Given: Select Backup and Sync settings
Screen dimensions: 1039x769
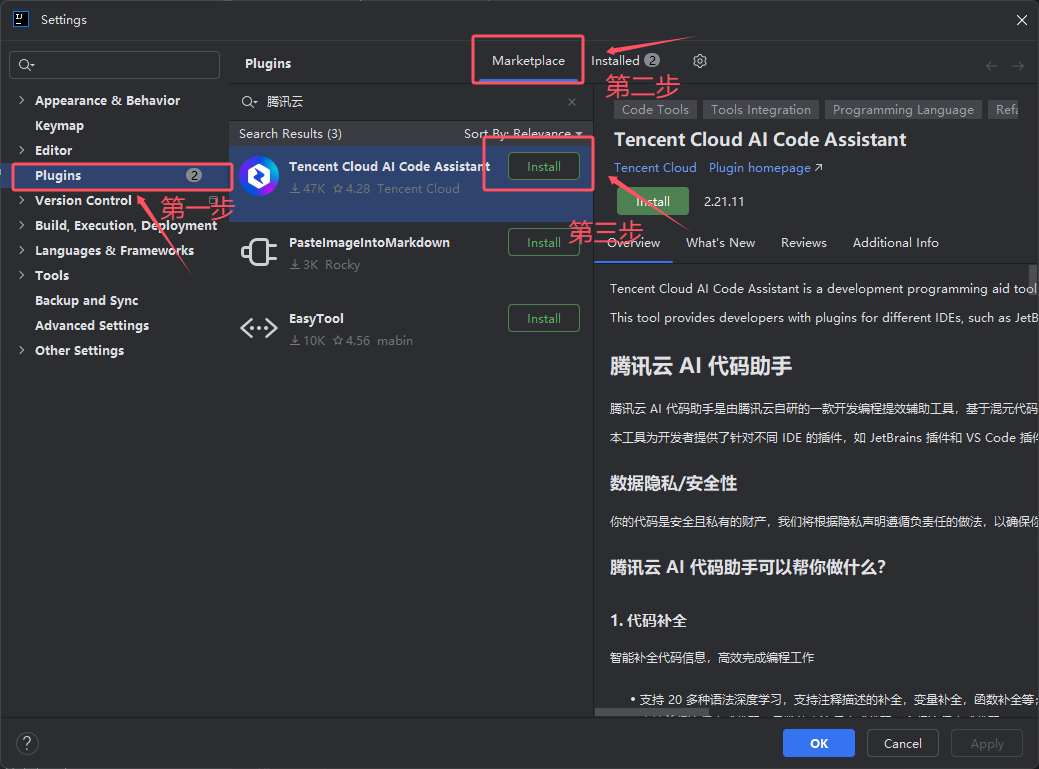Looking at the screenshot, I should pos(86,301).
